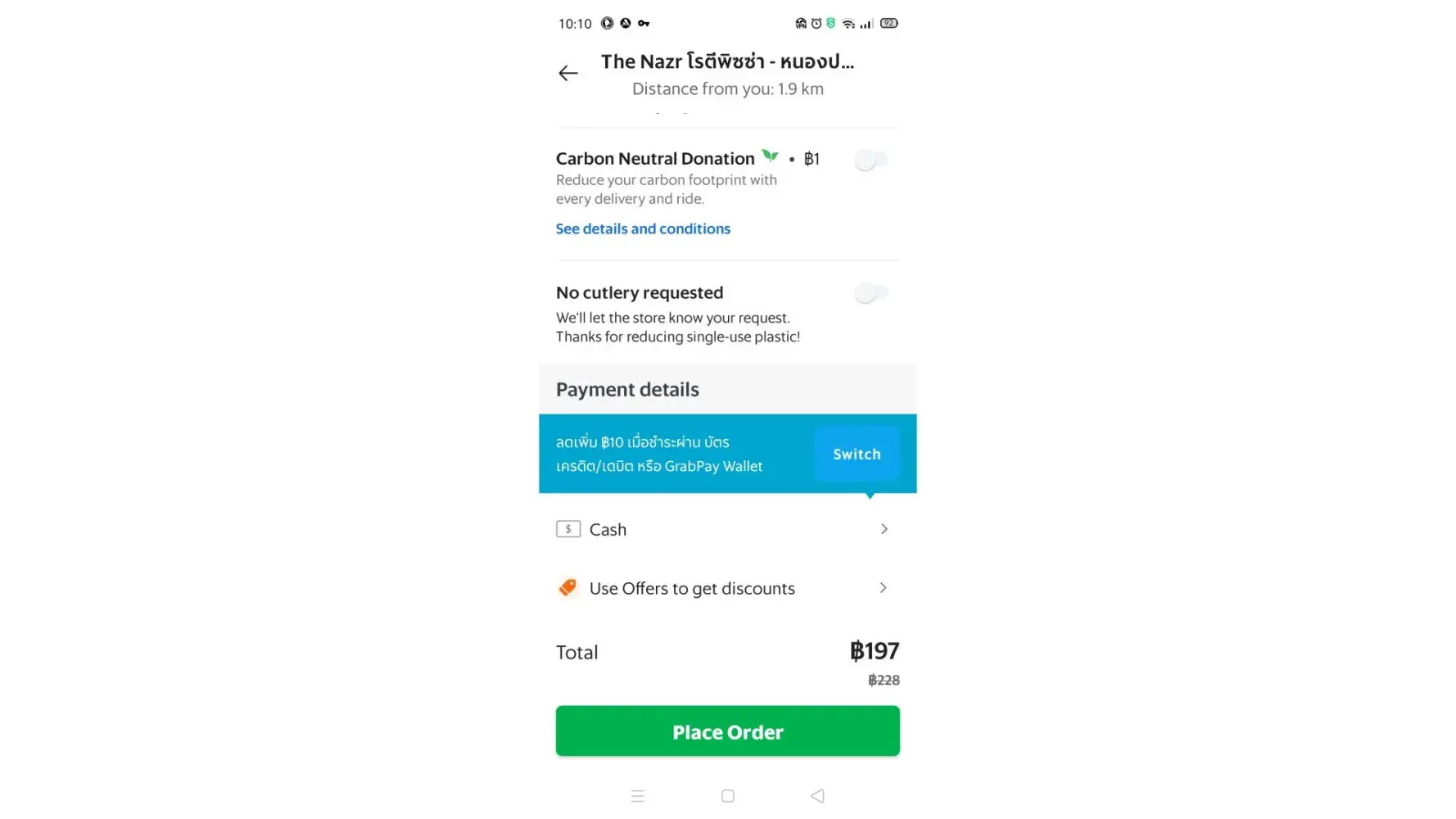
Task: Open the Use Offers chevron arrow
Action: [883, 588]
